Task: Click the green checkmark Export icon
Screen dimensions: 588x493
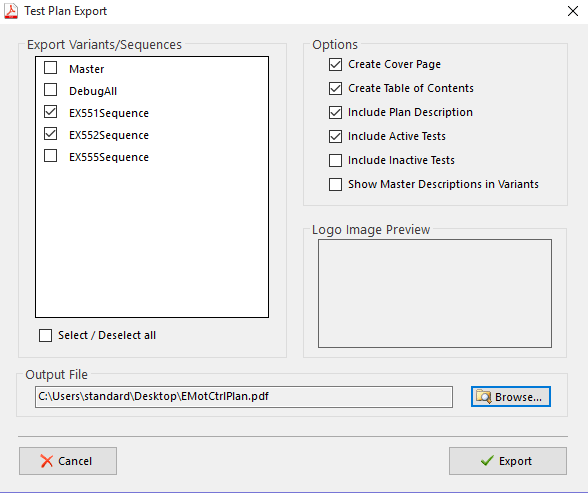Action: 487,460
